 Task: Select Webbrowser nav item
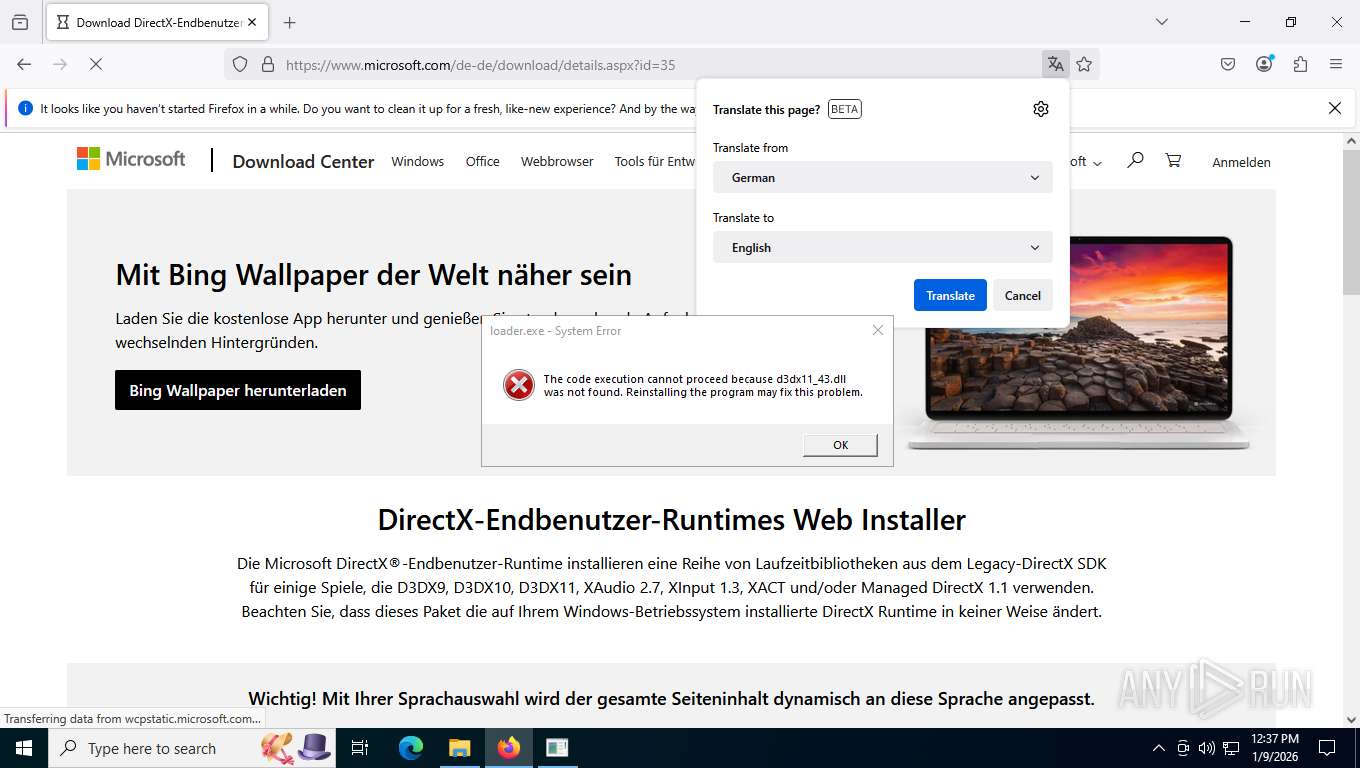(x=557, y=161)
